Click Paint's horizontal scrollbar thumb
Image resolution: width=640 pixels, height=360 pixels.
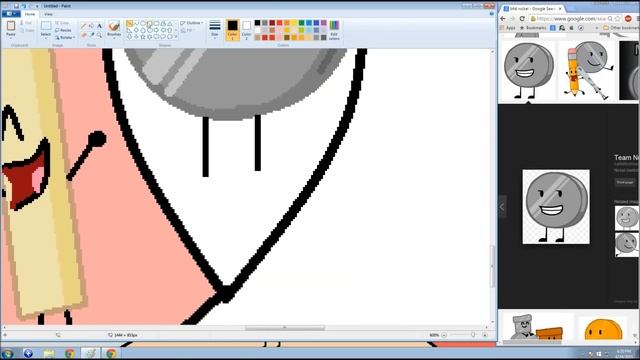point(284,328)
